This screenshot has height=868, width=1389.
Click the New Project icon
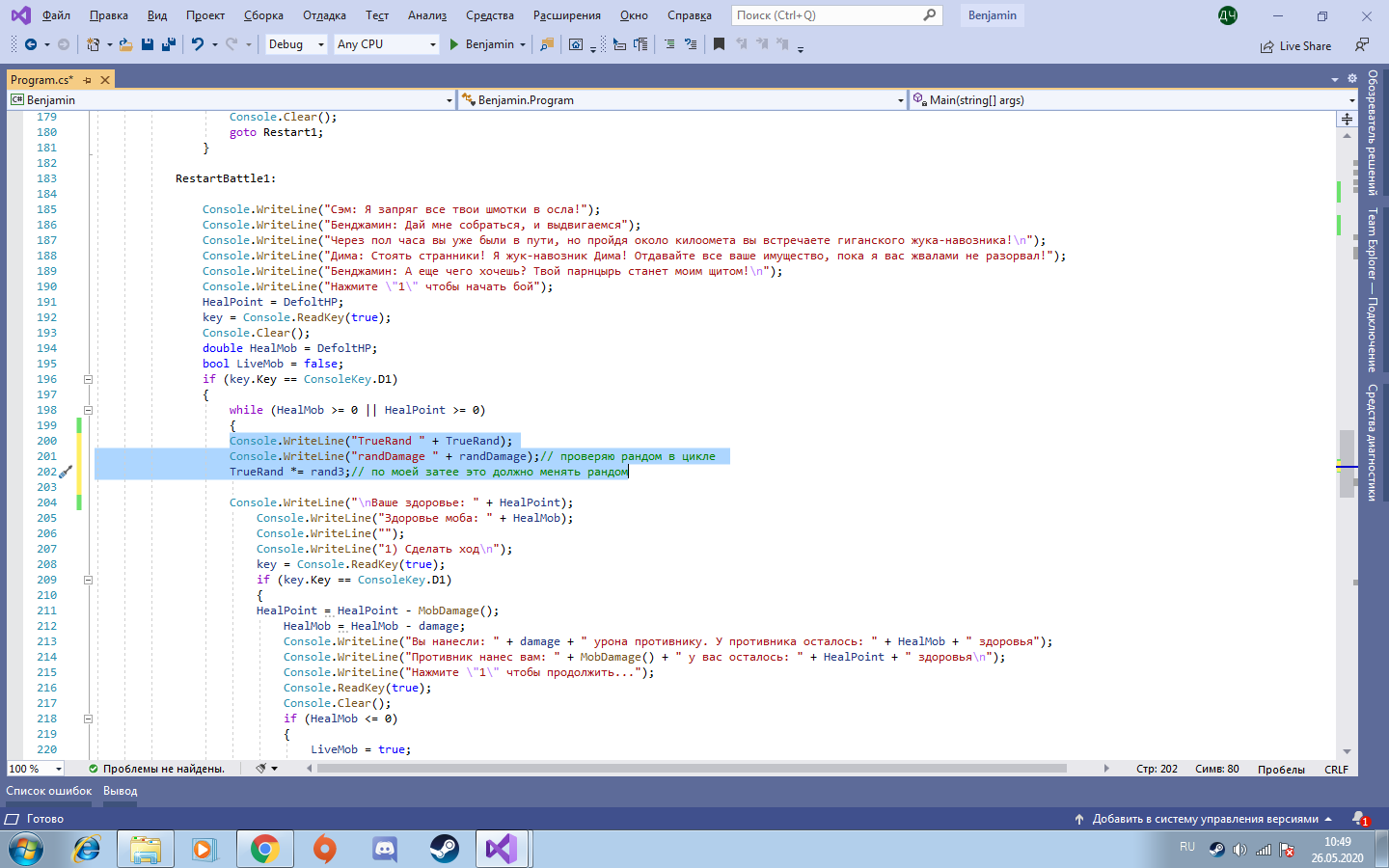[x=93, y=44]
